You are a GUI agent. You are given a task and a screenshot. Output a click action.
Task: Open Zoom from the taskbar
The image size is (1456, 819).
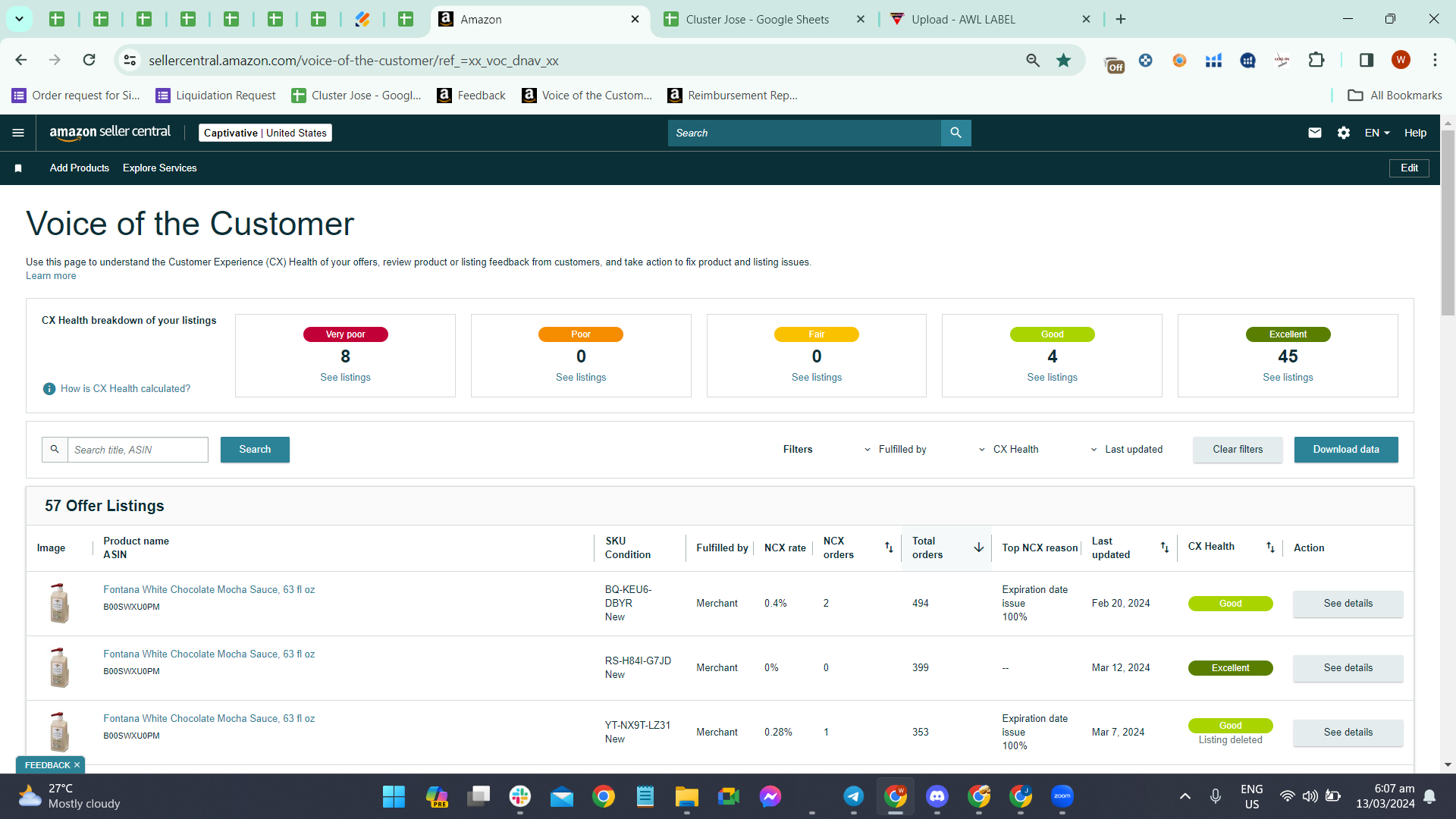coord(1062,796)
